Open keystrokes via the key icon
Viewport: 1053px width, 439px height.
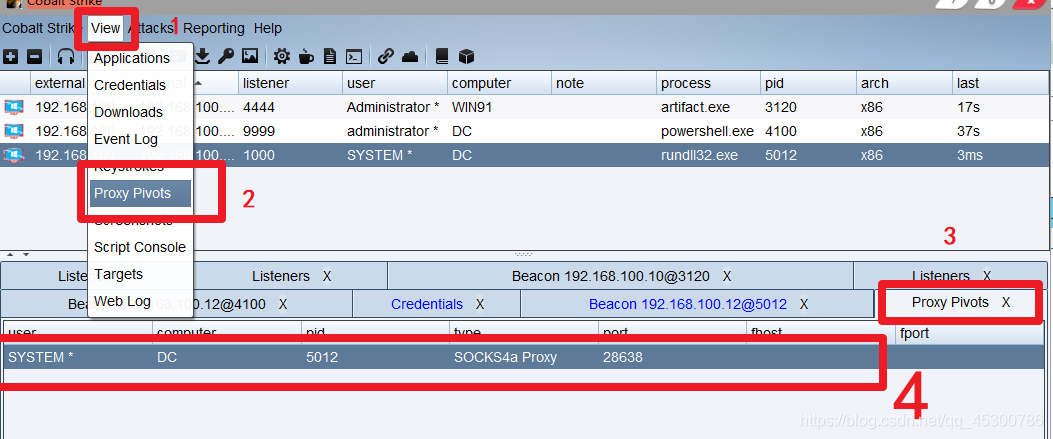pos(226,57)
